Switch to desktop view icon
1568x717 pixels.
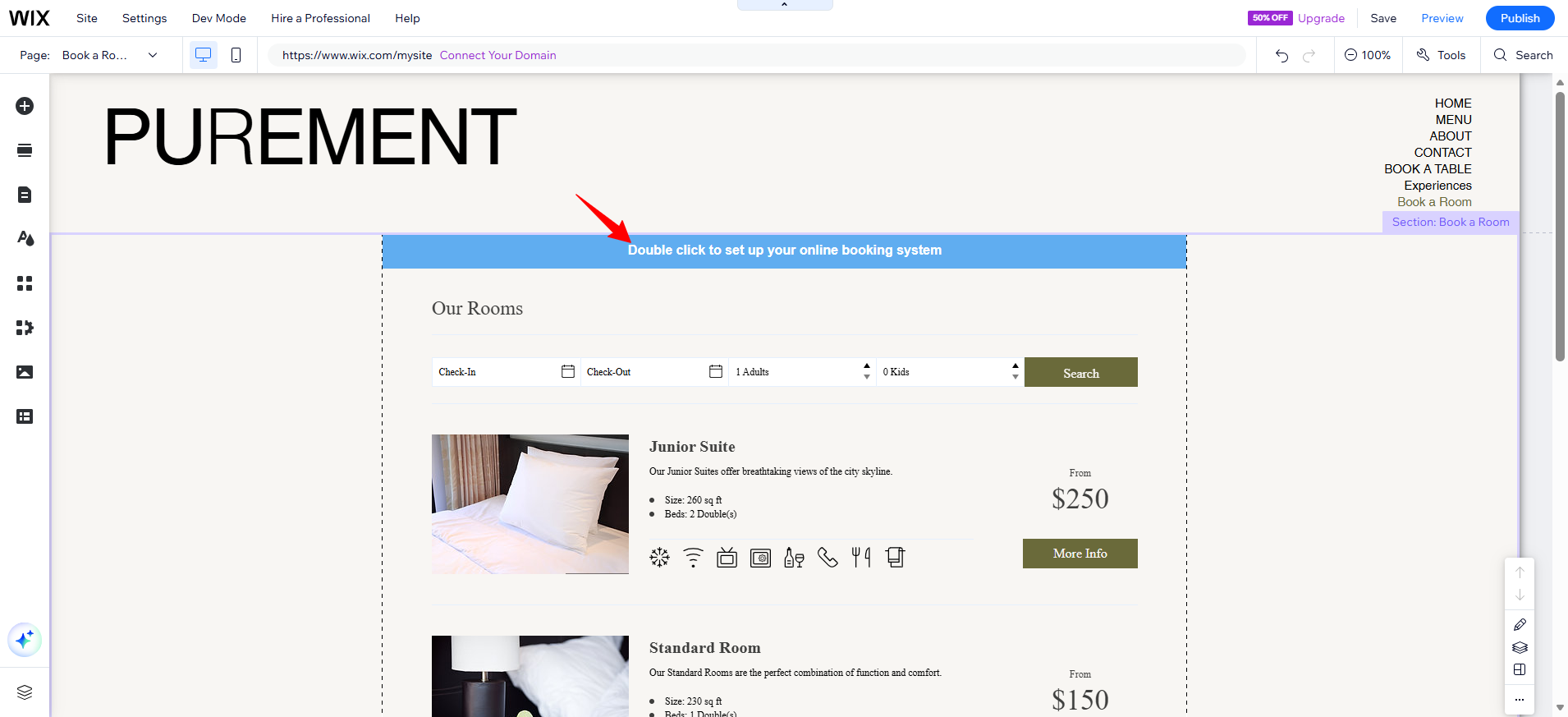(203, 55)
